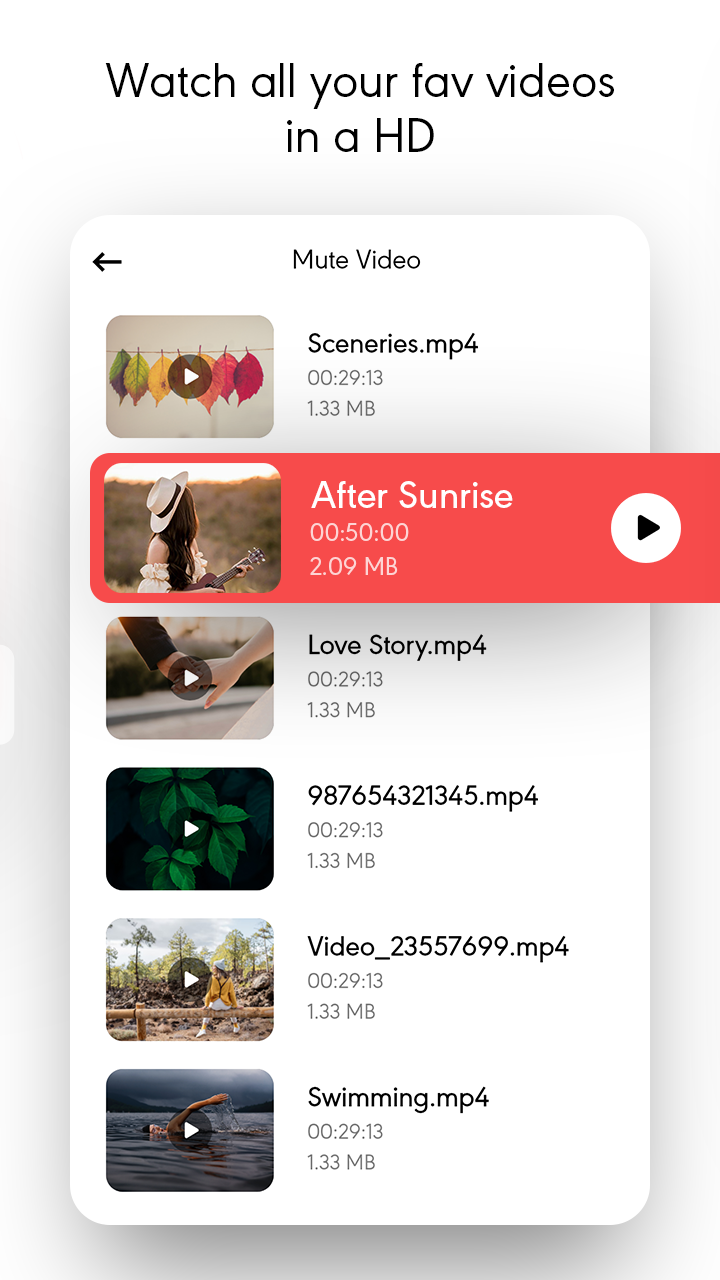The image size is (720, 1280).
Task: Play the After Sunrise video with the white play button
Action: [x=646, y=527]
